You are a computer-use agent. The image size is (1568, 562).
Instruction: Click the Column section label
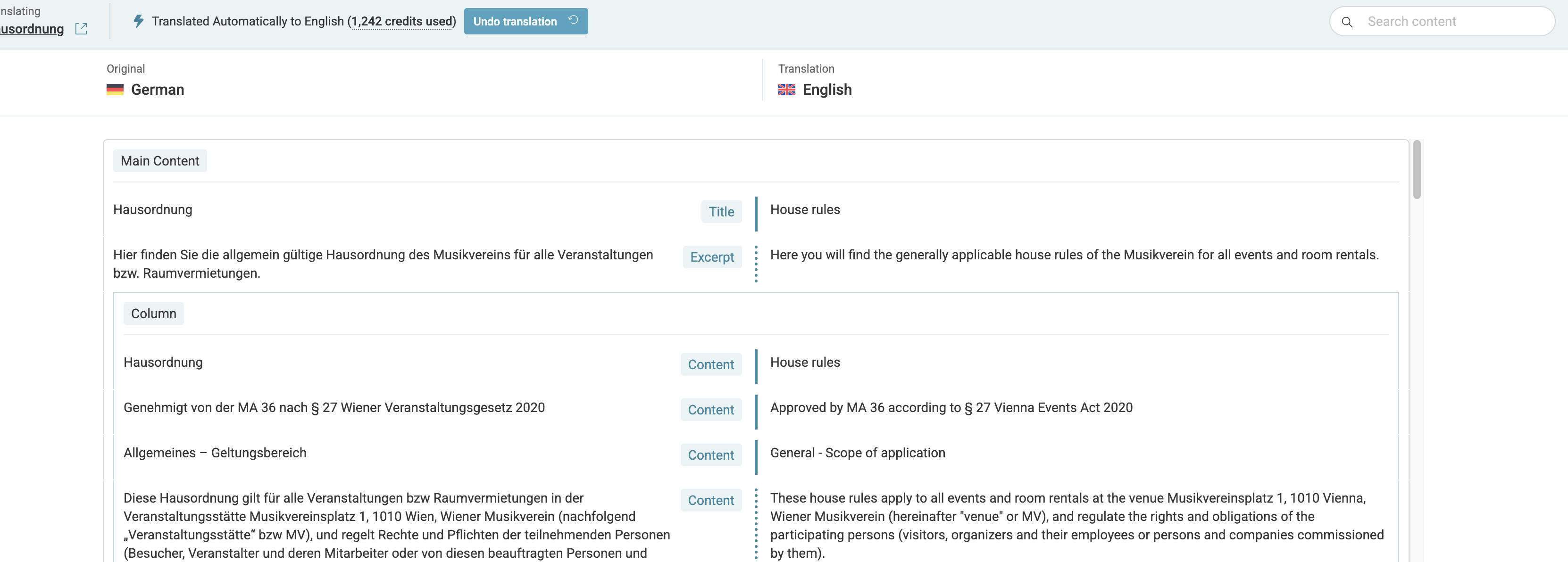point(154,313)
